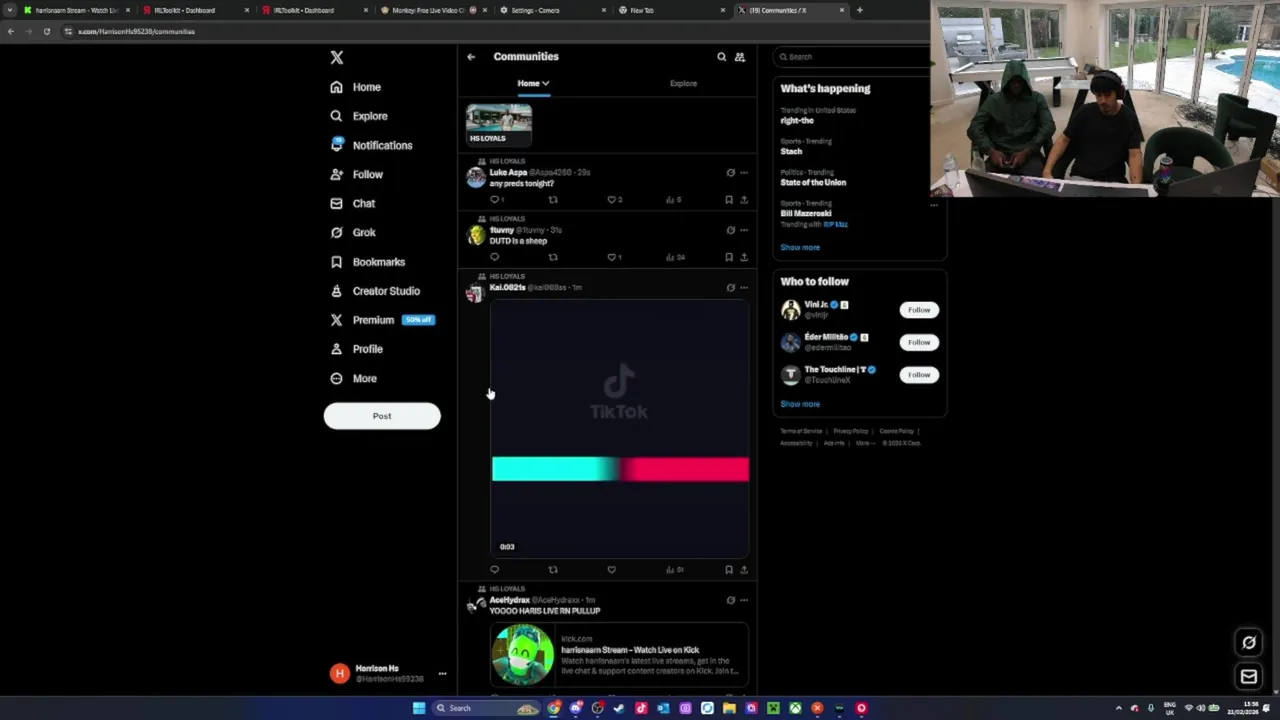Screen dimensions: 1280x720
Task: Reply to 1tuvny's post
Action: [494, 257]
